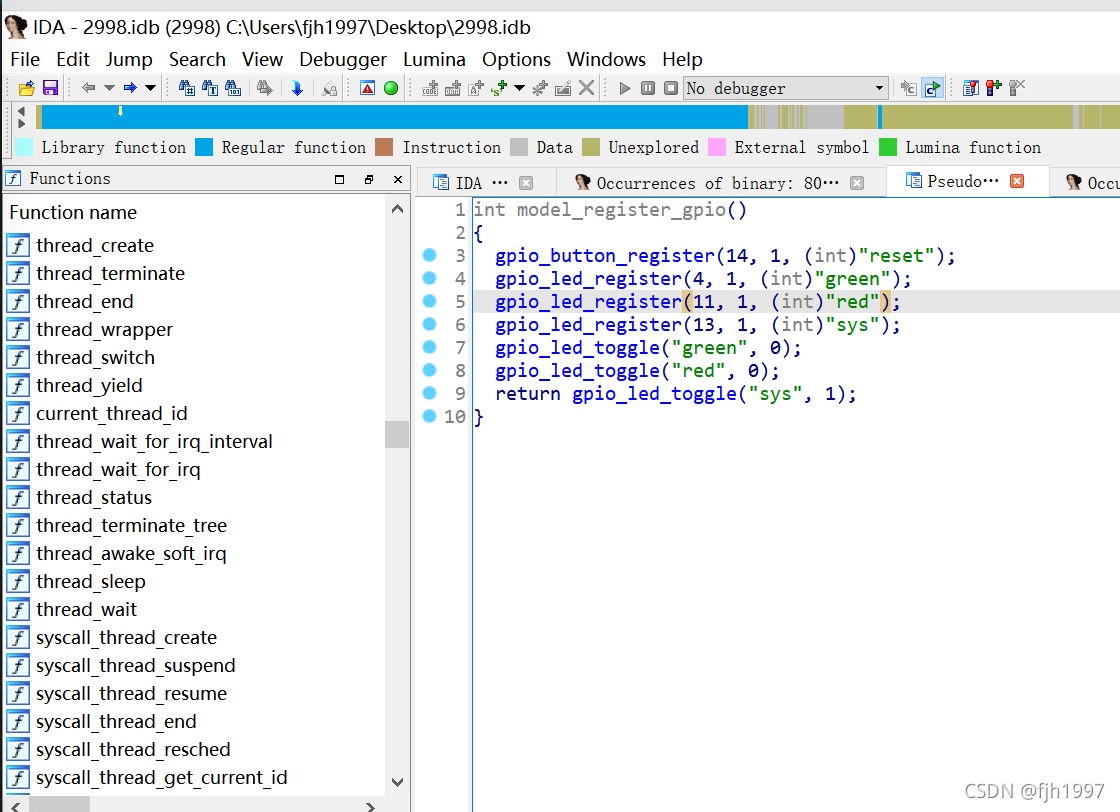Toggle breakpoint dot on line 9
Screen dimensions: 1120x812
click(x=429, y=393)
